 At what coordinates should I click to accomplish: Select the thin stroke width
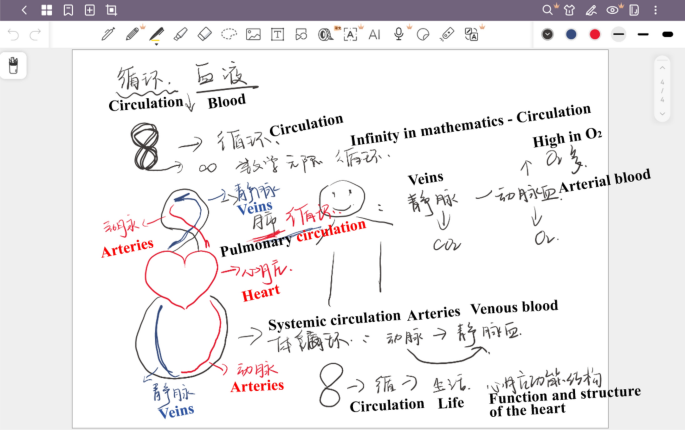click(619, 34)
